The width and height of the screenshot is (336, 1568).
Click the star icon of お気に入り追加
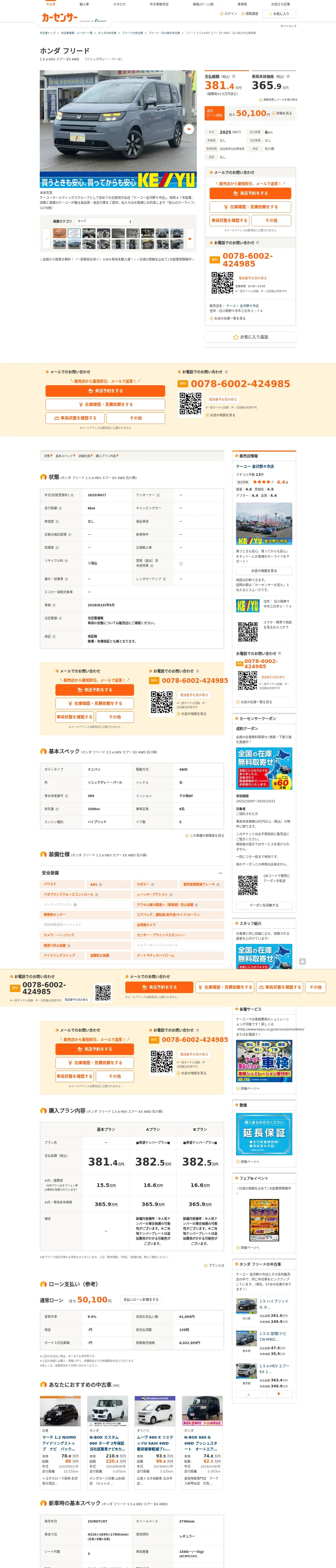[235, 337]
